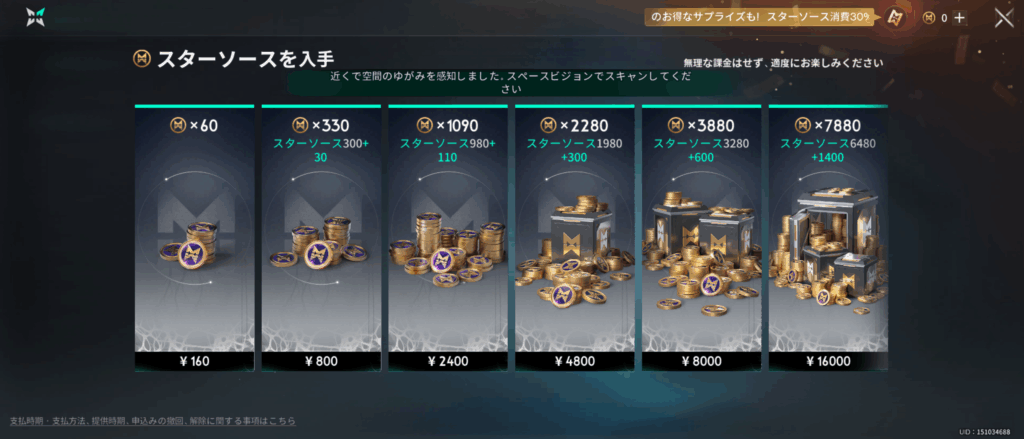This screenshot has height=439, width=1024.
Task: Close the shop with the X icon
Action: pos(1004,18)
